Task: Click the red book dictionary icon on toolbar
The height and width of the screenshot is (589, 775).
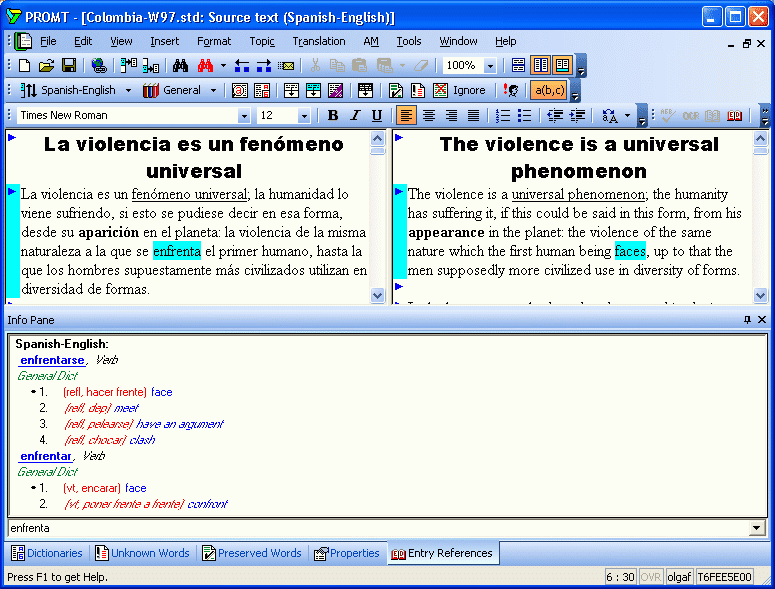Action: pos(734,116)
